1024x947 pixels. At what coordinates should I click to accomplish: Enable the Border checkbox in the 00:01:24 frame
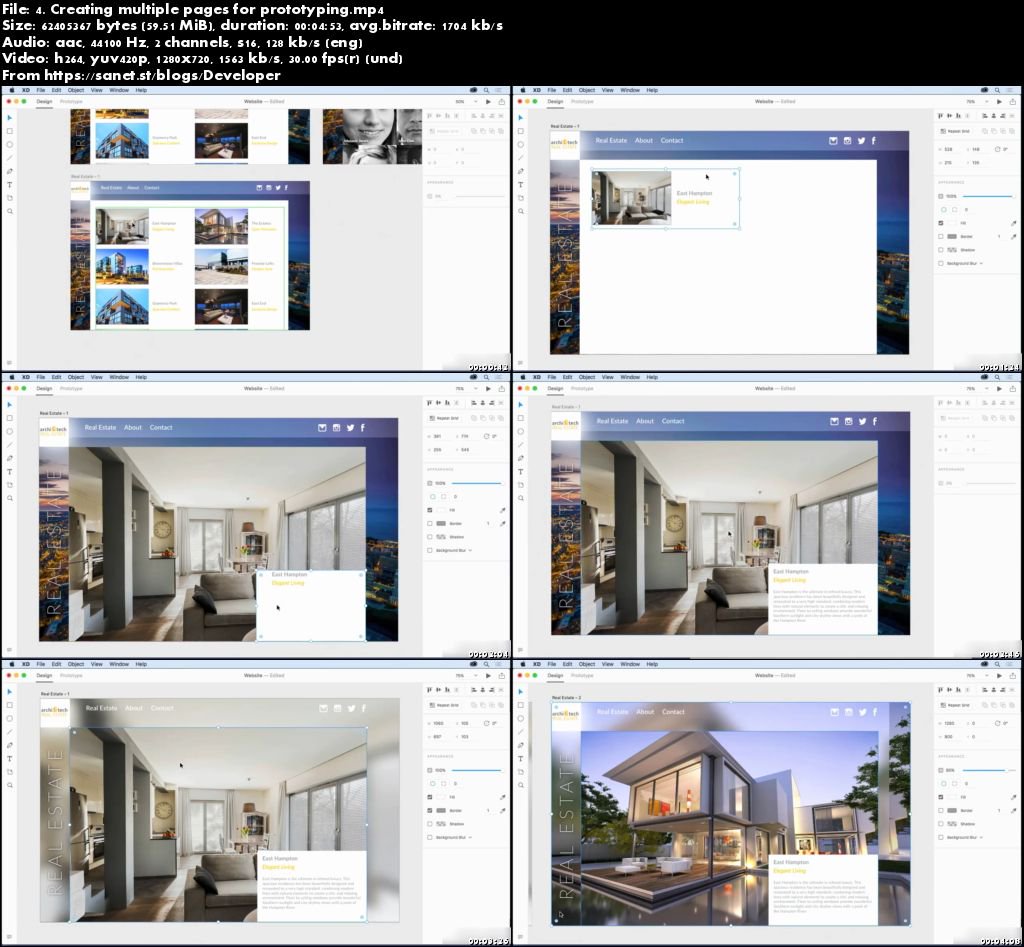941,236
